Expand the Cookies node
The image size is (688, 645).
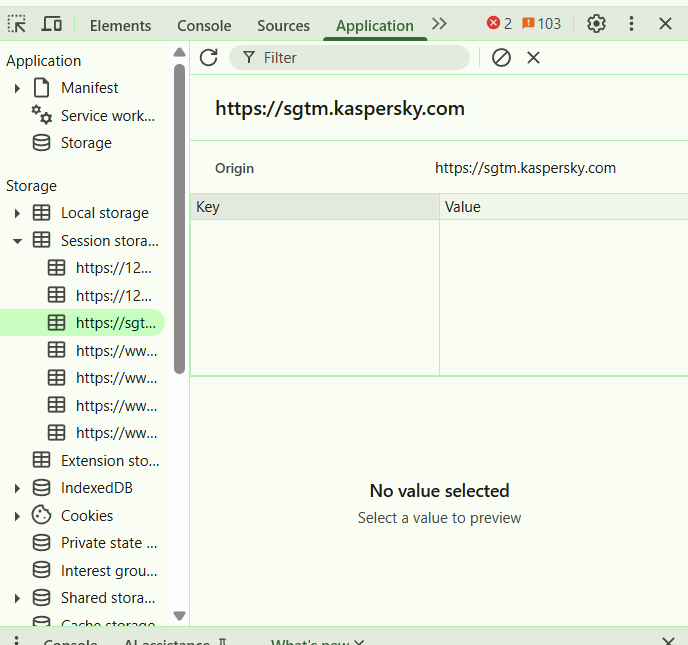point(17,516)
